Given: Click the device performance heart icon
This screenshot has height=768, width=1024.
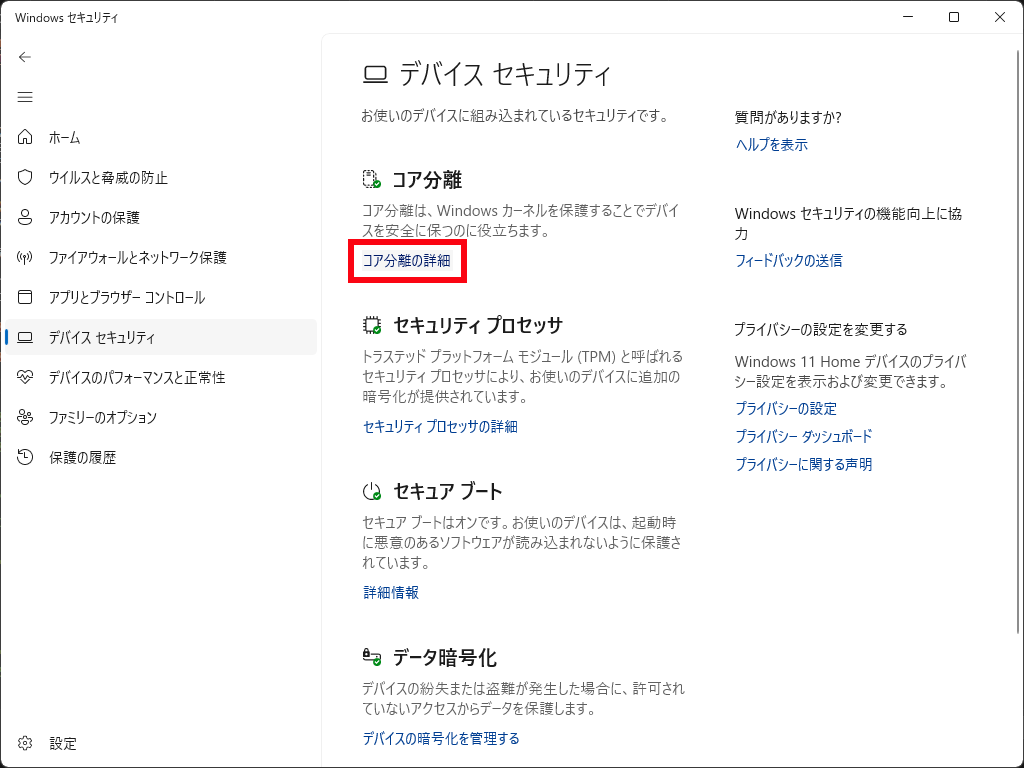Looking at the screenshot, I should 26,377.
